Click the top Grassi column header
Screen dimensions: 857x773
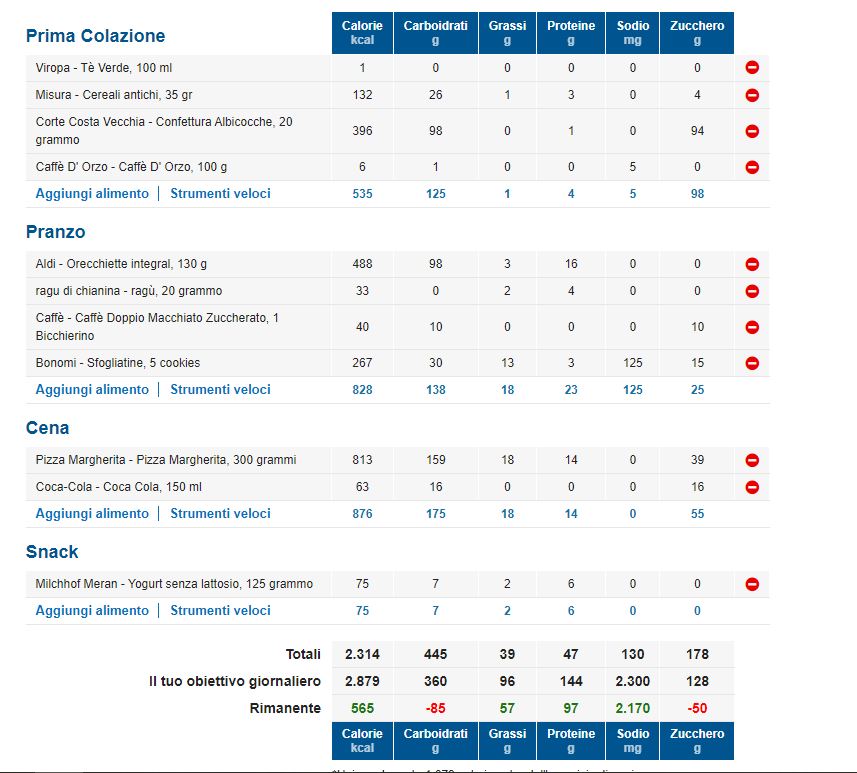507,33
